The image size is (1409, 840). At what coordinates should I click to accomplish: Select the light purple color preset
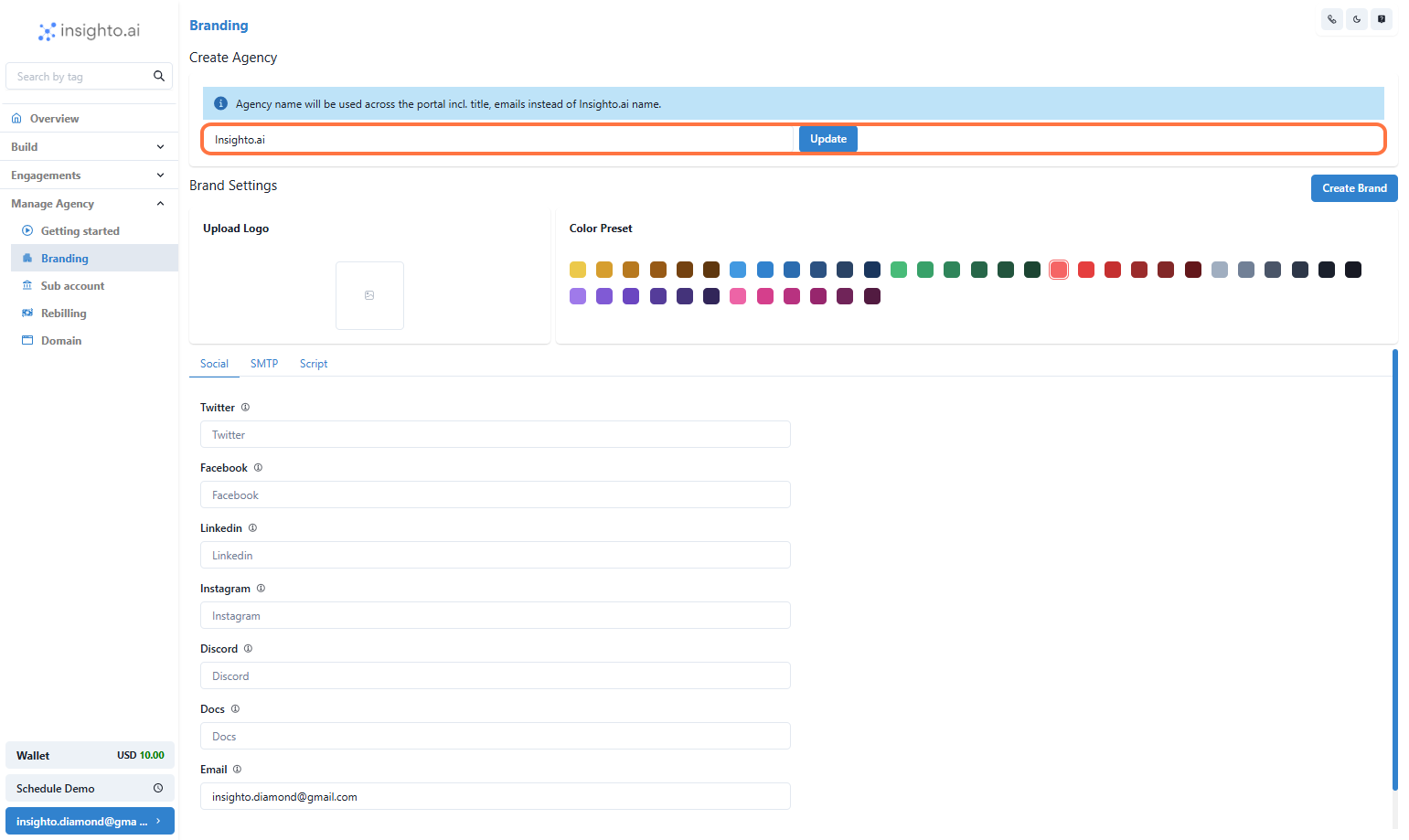tap(578, 296)
